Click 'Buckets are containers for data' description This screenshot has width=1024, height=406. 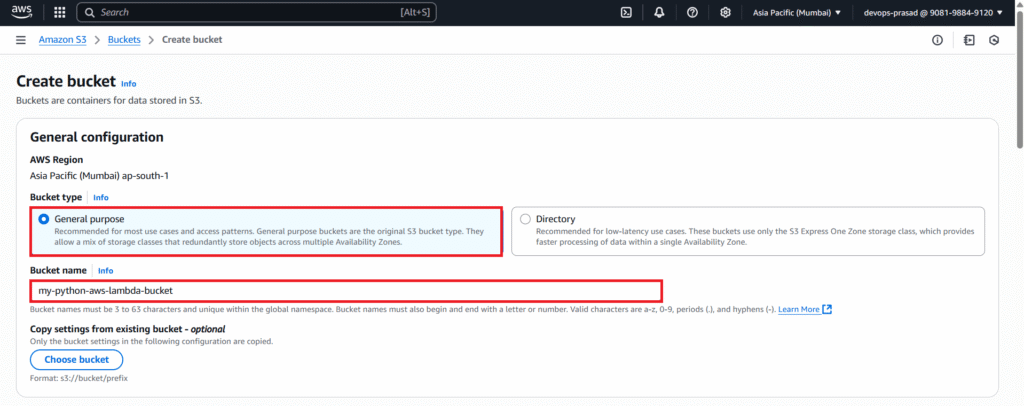tap(109, 101)
